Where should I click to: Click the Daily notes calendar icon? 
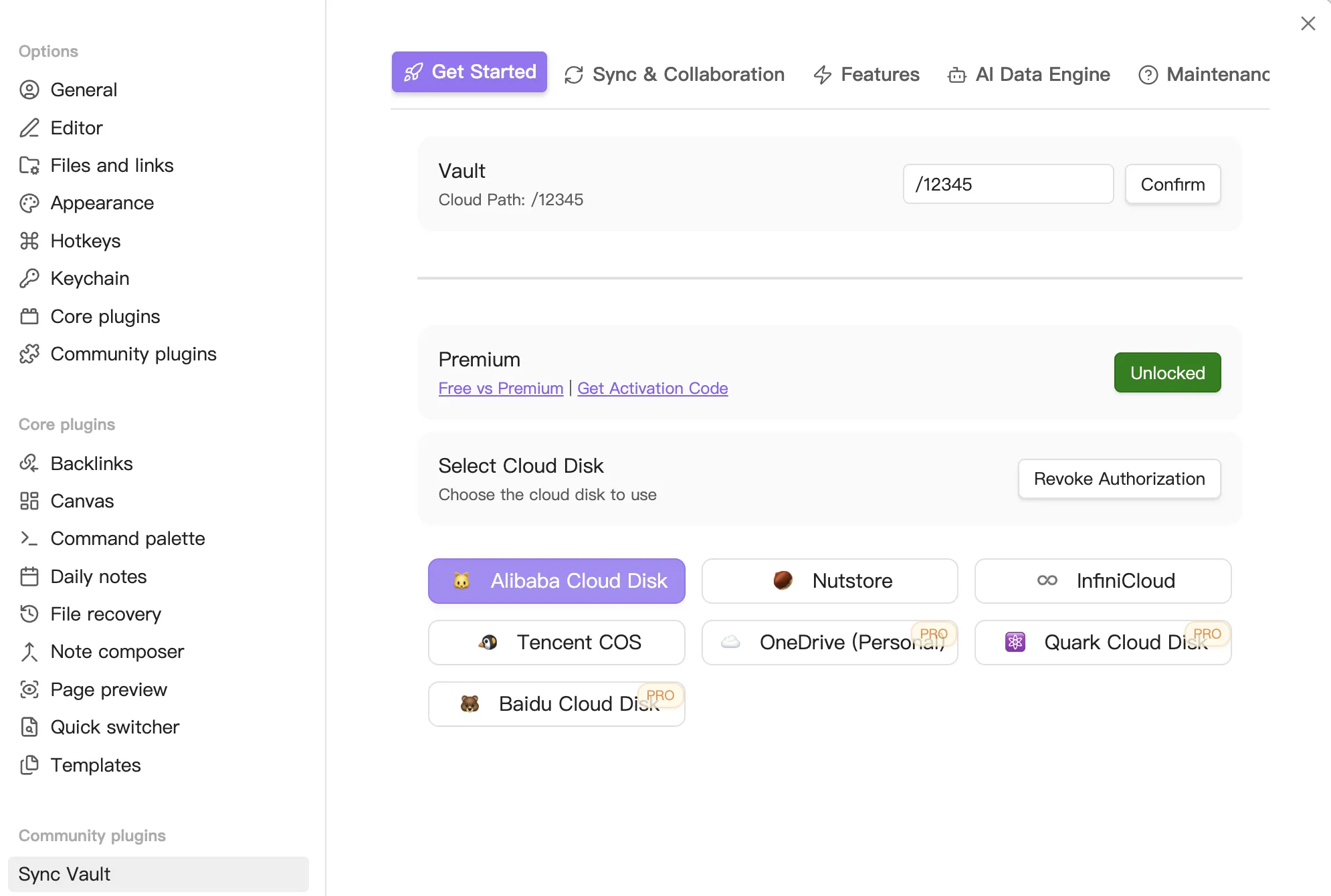pyautogui.click(x=29, y=576)
